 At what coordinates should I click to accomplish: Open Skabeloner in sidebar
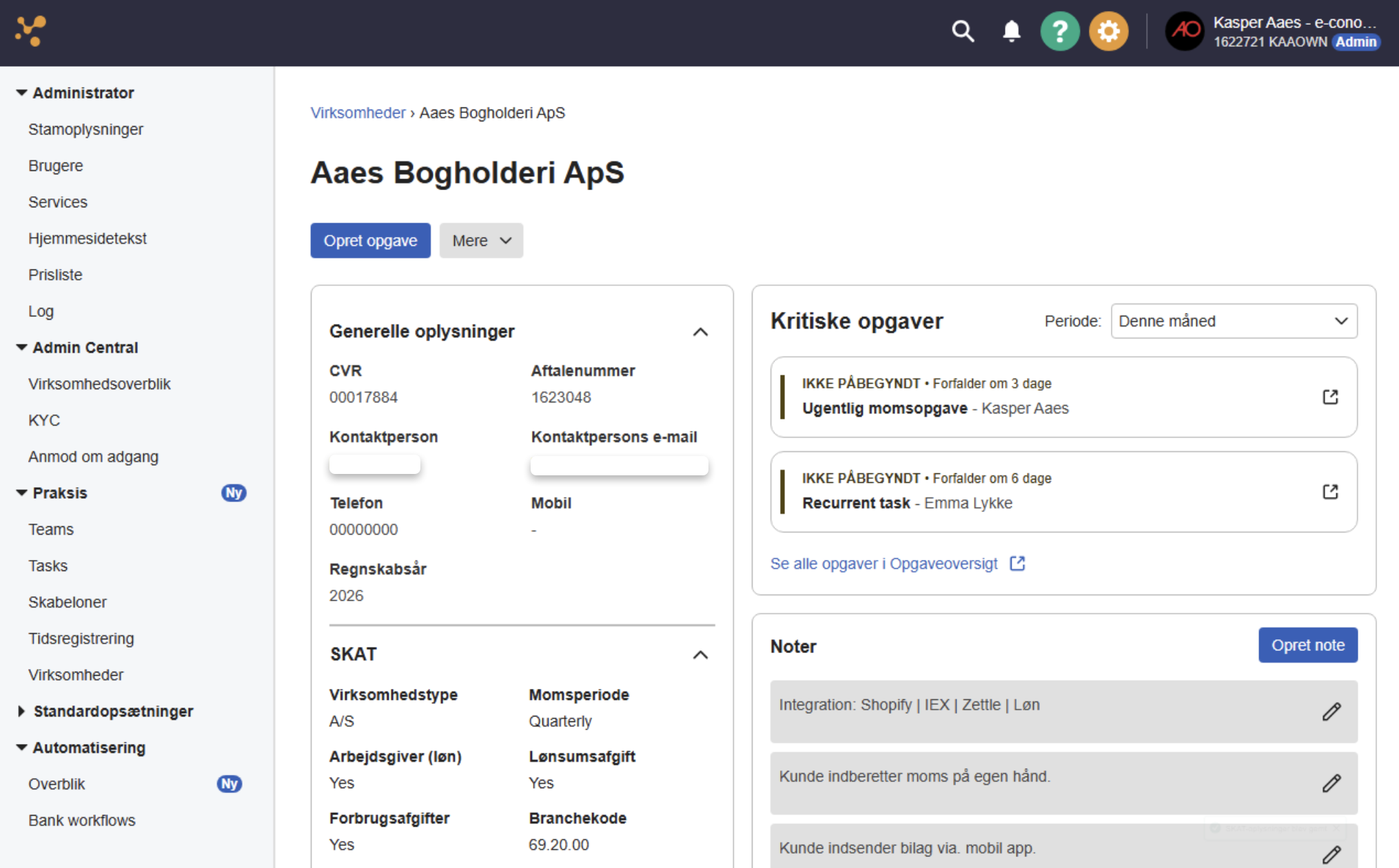point(68,602)
